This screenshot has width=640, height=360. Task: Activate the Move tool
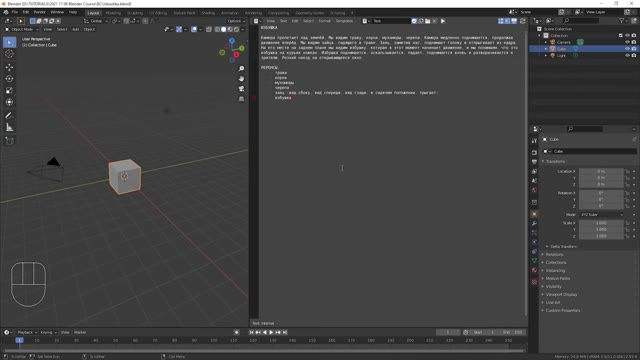pyautogui.click(x=9, y=67)
